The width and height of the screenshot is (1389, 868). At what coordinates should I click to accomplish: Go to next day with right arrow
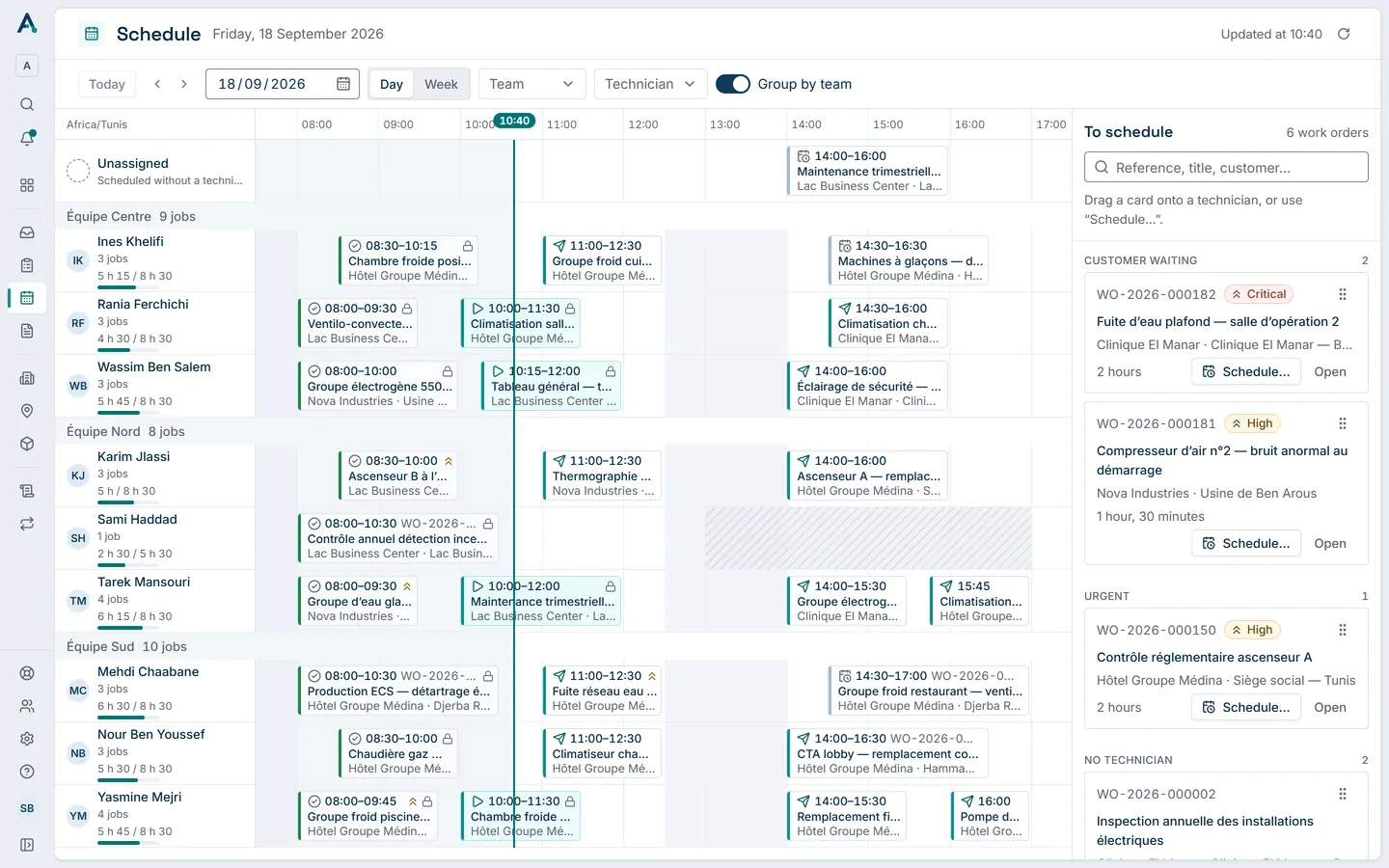pyautogui.click(x=184, y=84)
